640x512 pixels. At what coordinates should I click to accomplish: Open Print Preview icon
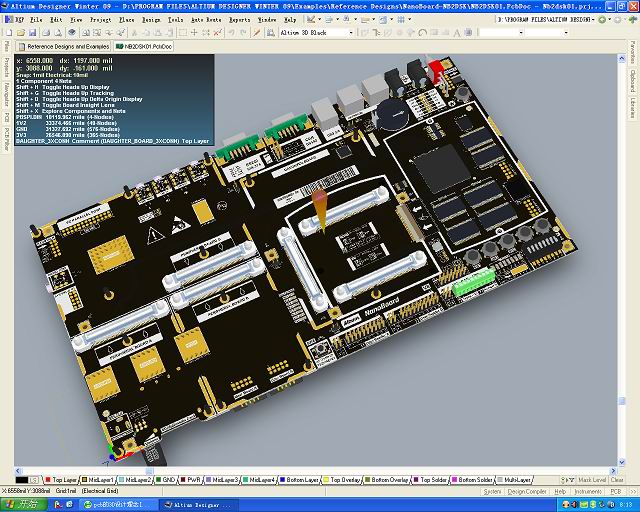coord(58,33)
